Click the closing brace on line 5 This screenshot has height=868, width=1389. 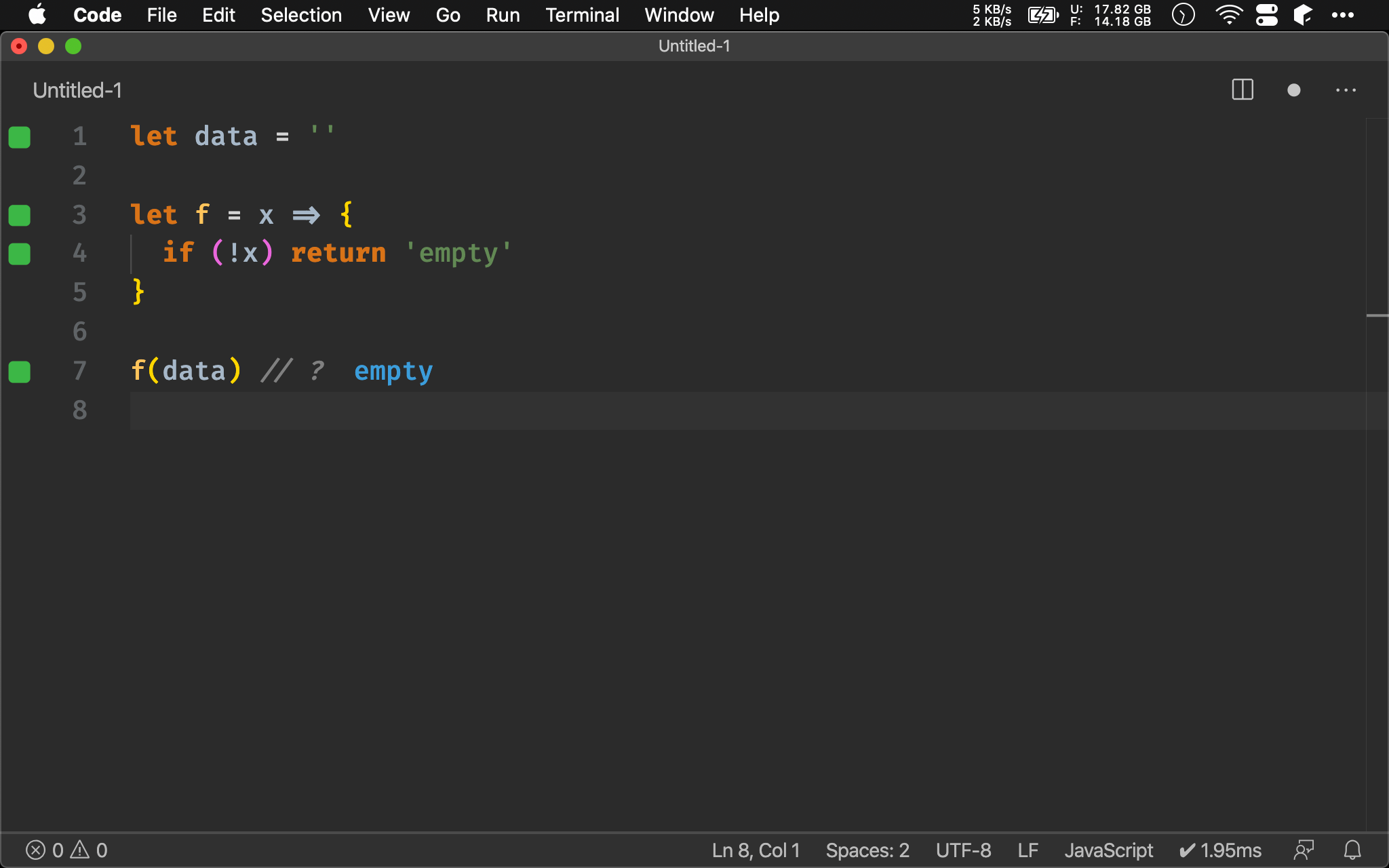click(138, 292)
